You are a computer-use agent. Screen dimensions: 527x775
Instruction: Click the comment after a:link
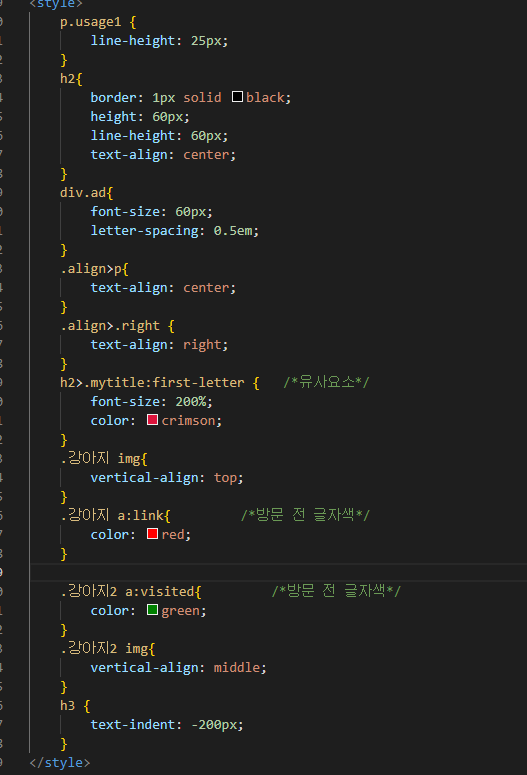[x=306, y=515]
